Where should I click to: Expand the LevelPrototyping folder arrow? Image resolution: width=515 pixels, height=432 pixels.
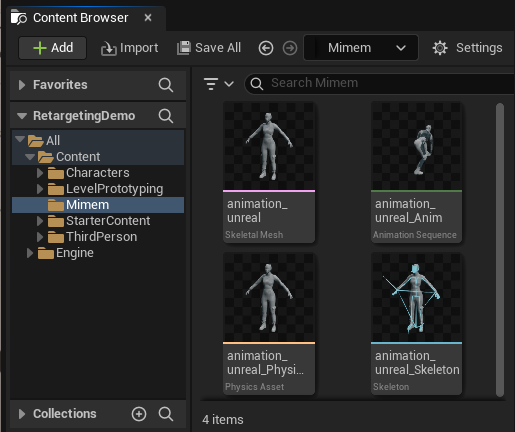(40, 189)
